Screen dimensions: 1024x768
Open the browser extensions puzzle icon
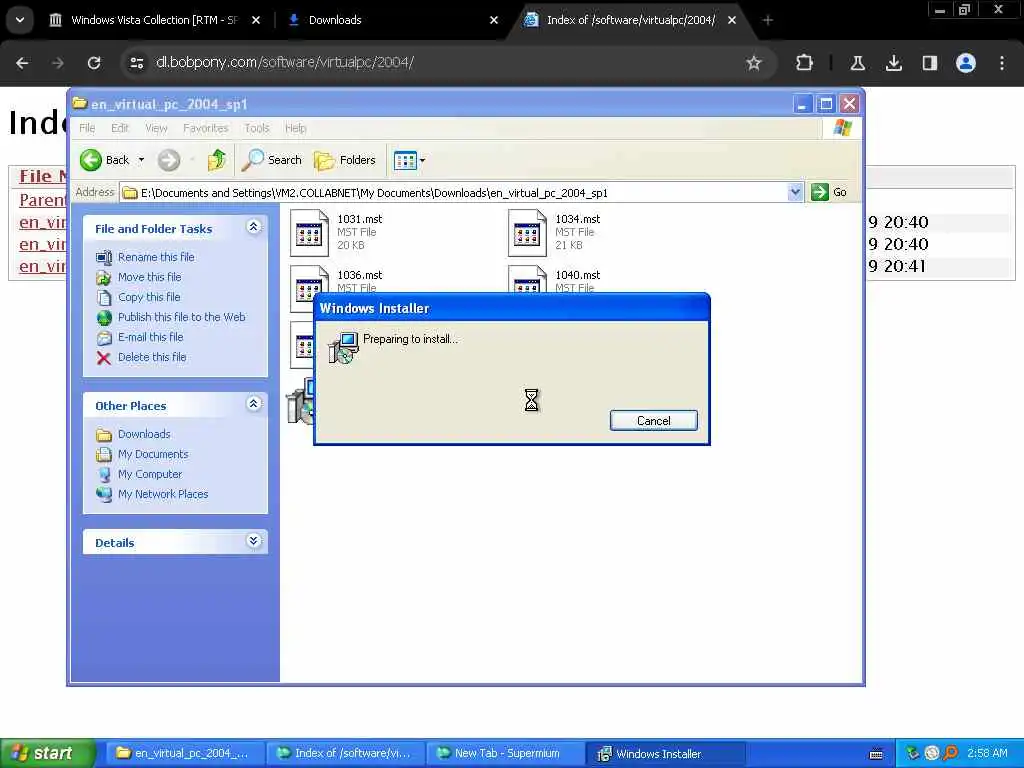coord(805,63)
